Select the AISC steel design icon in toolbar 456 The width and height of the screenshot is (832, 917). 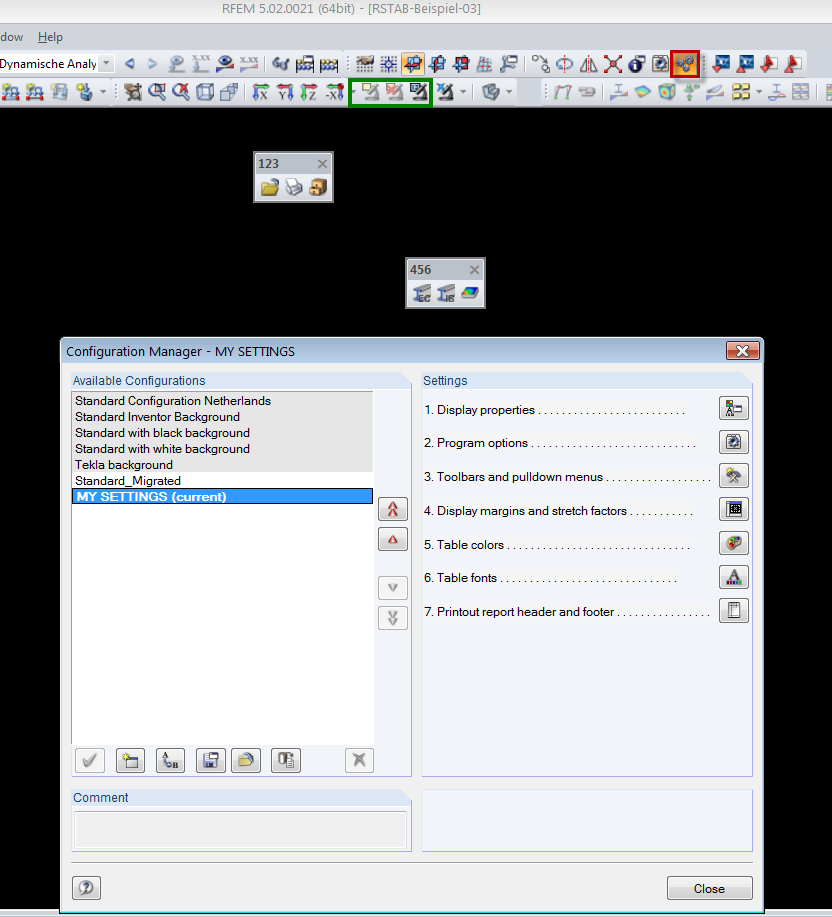click(446, 292)
